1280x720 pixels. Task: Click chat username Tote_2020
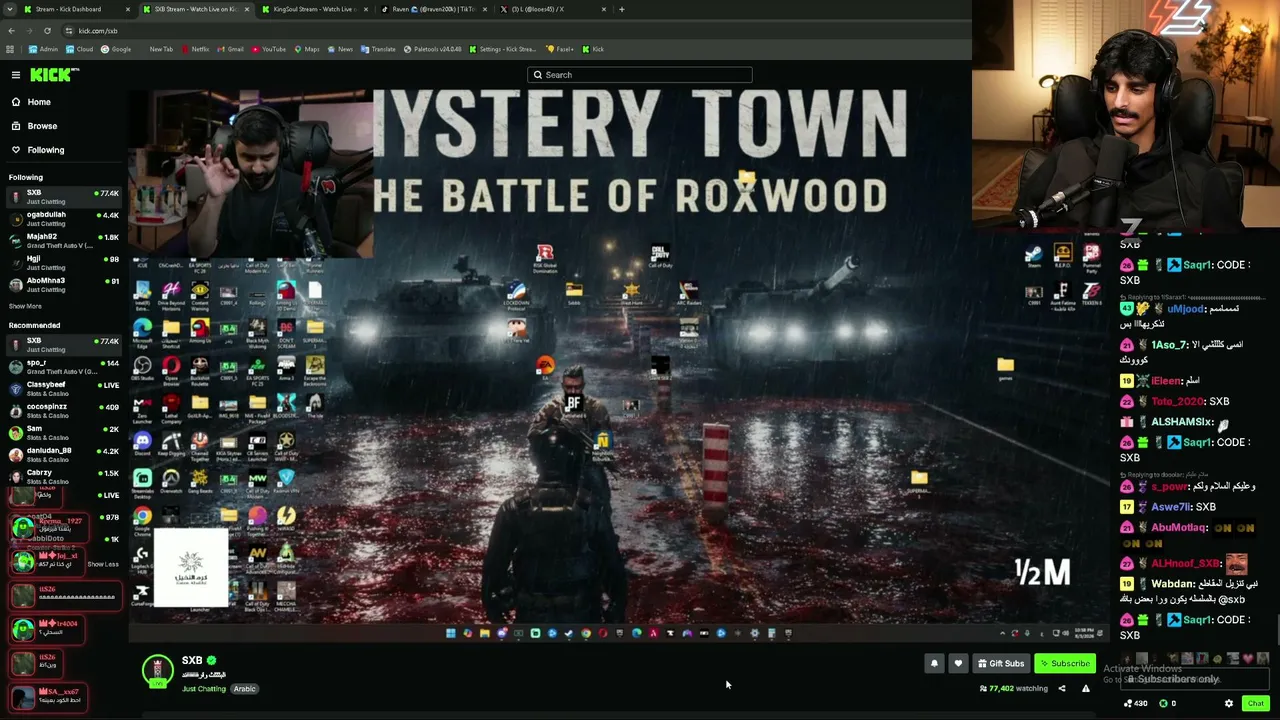click(1178, 401)
